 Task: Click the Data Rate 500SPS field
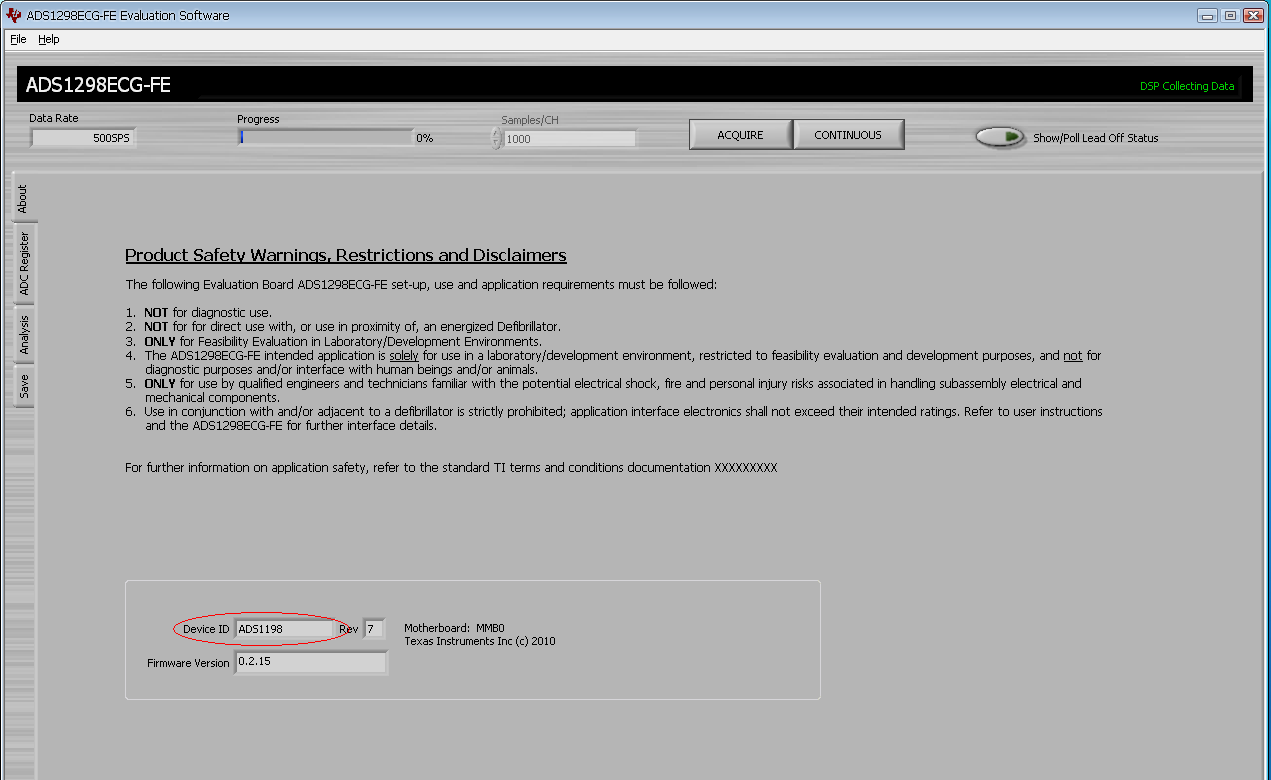point(83,138)
